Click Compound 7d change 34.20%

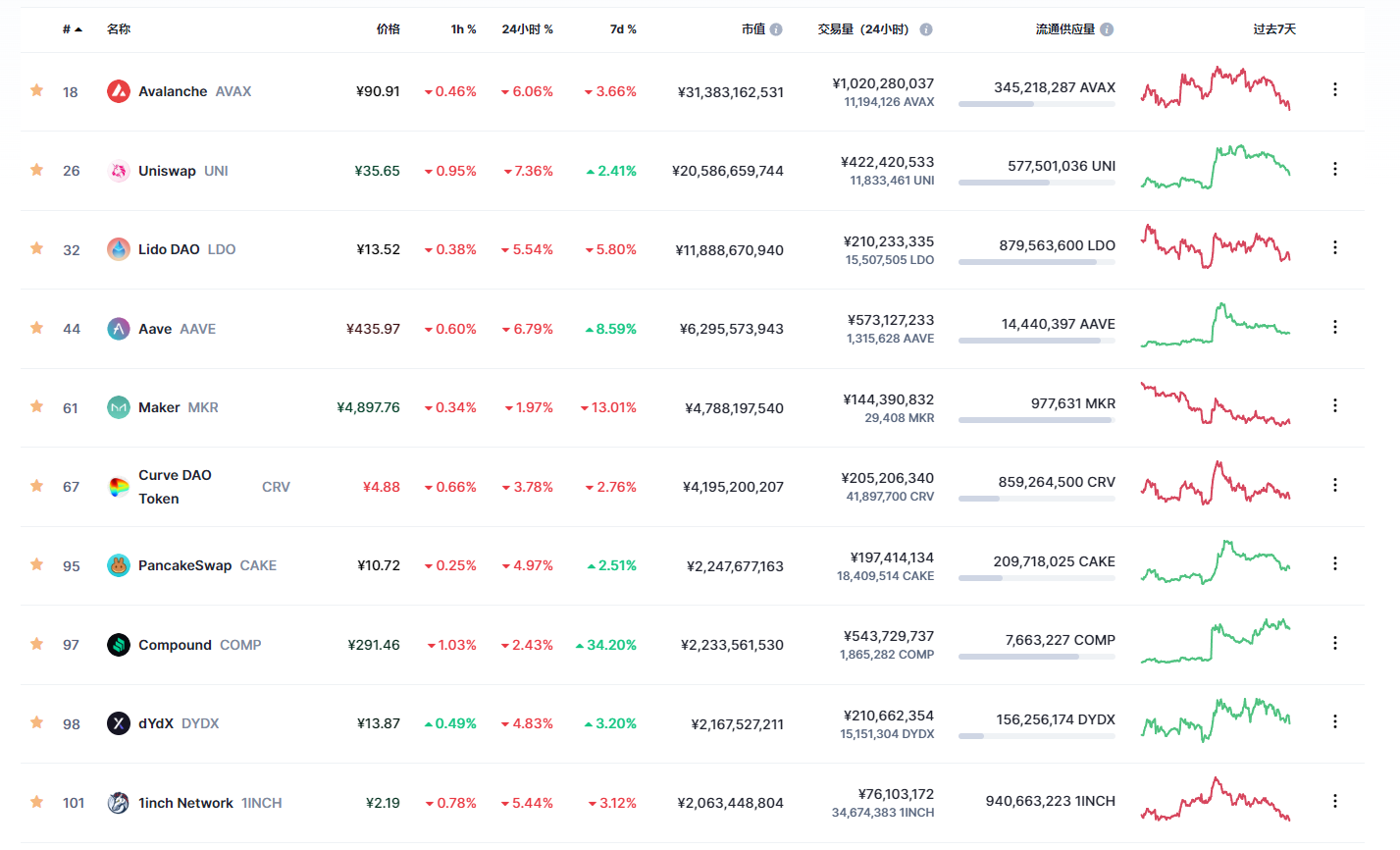tap(606, 645)
